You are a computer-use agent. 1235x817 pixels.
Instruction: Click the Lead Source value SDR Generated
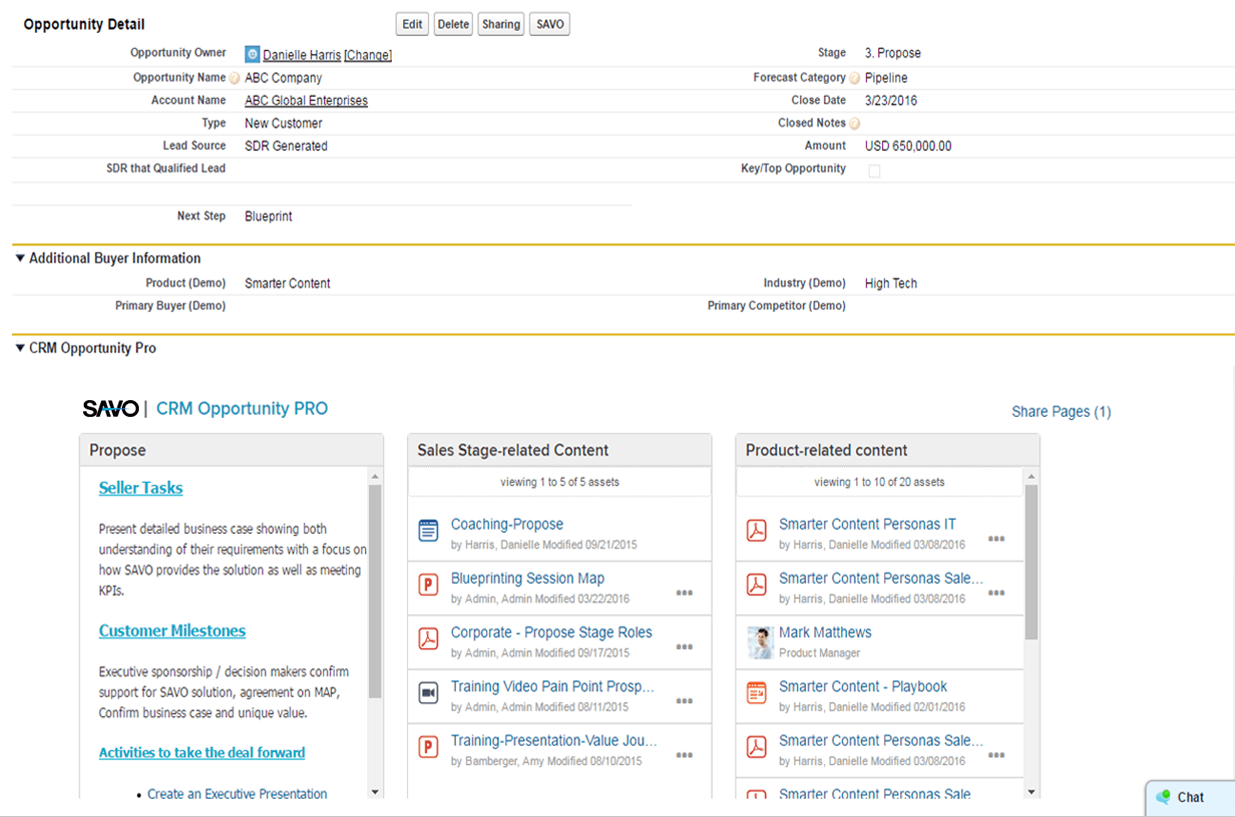tap(286, 146)
